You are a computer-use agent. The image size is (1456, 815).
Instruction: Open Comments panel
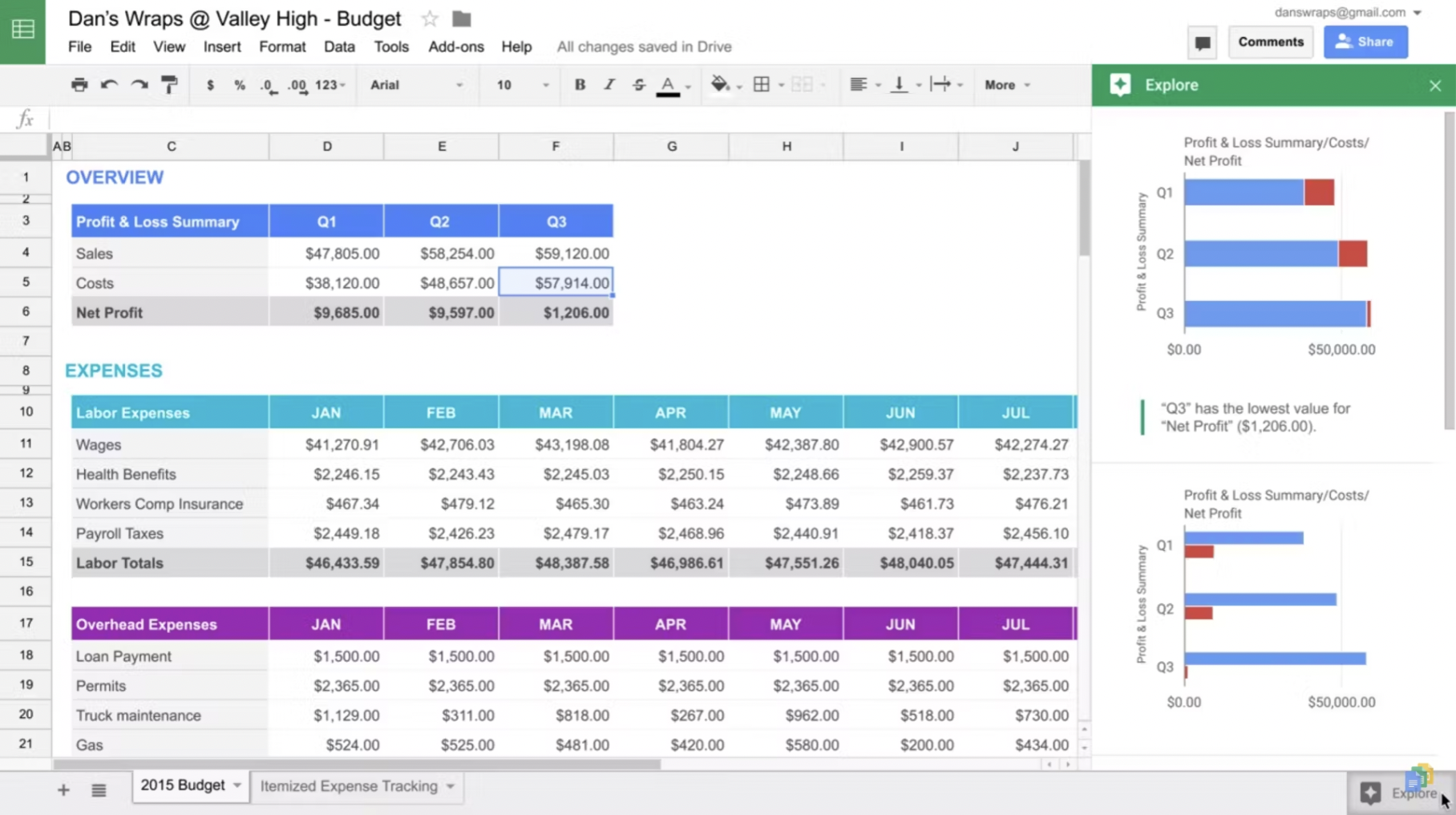tap(1271, 41)
